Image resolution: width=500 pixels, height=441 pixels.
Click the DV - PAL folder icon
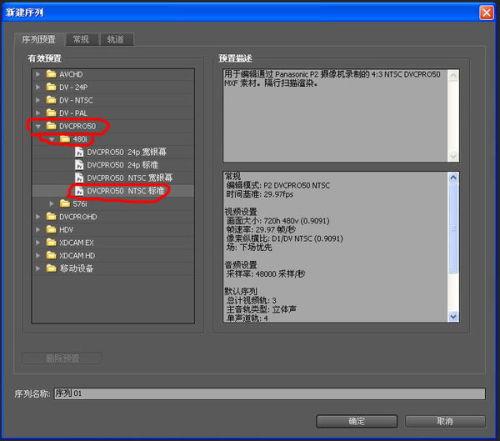51,113
